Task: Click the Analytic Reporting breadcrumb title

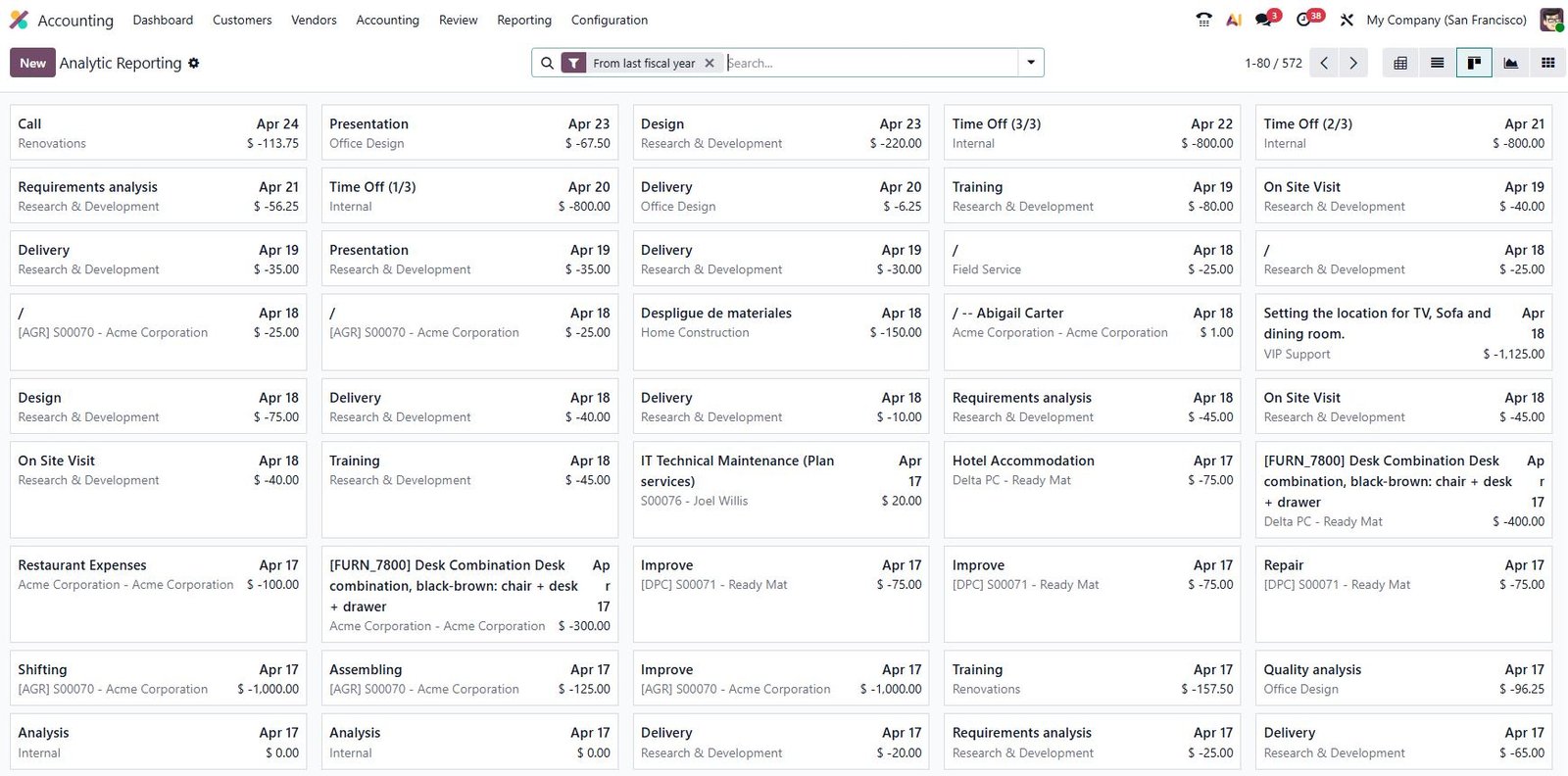Action: tap(121, 63)
